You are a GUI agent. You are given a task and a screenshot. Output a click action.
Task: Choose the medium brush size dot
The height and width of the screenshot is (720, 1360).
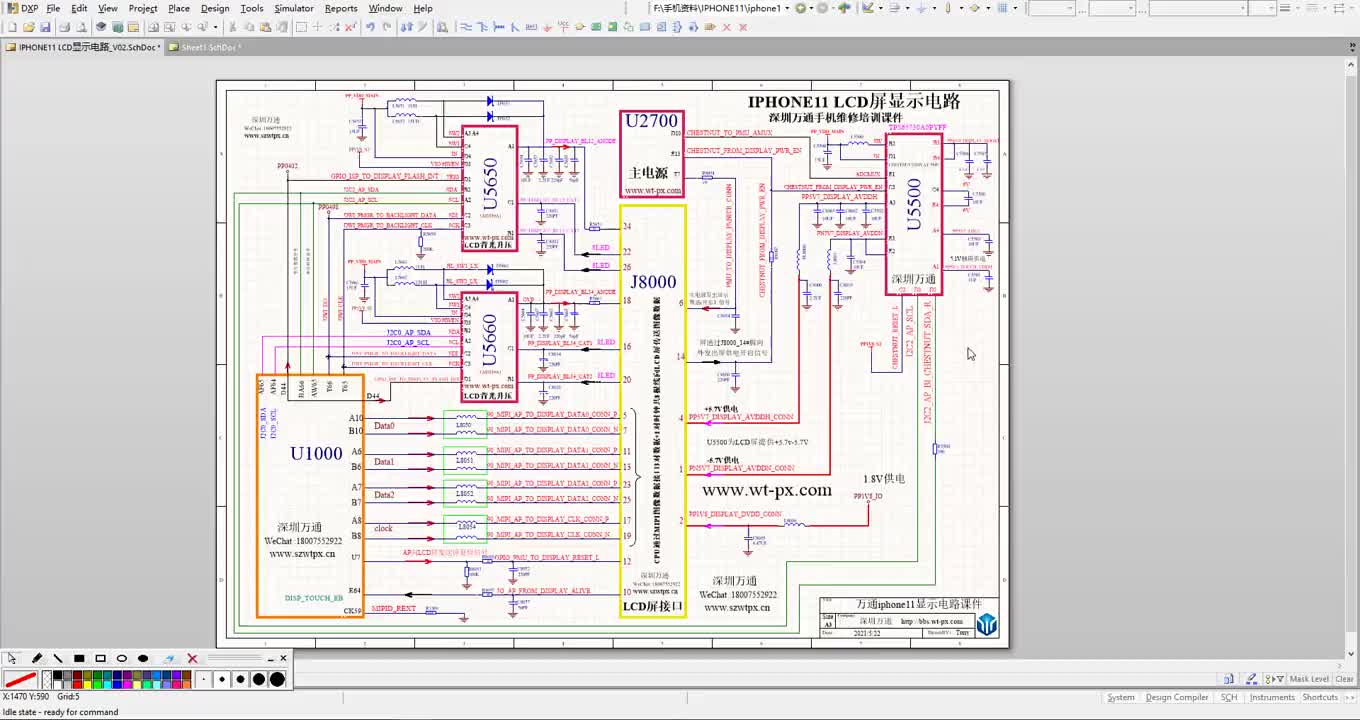coord(240,679)
